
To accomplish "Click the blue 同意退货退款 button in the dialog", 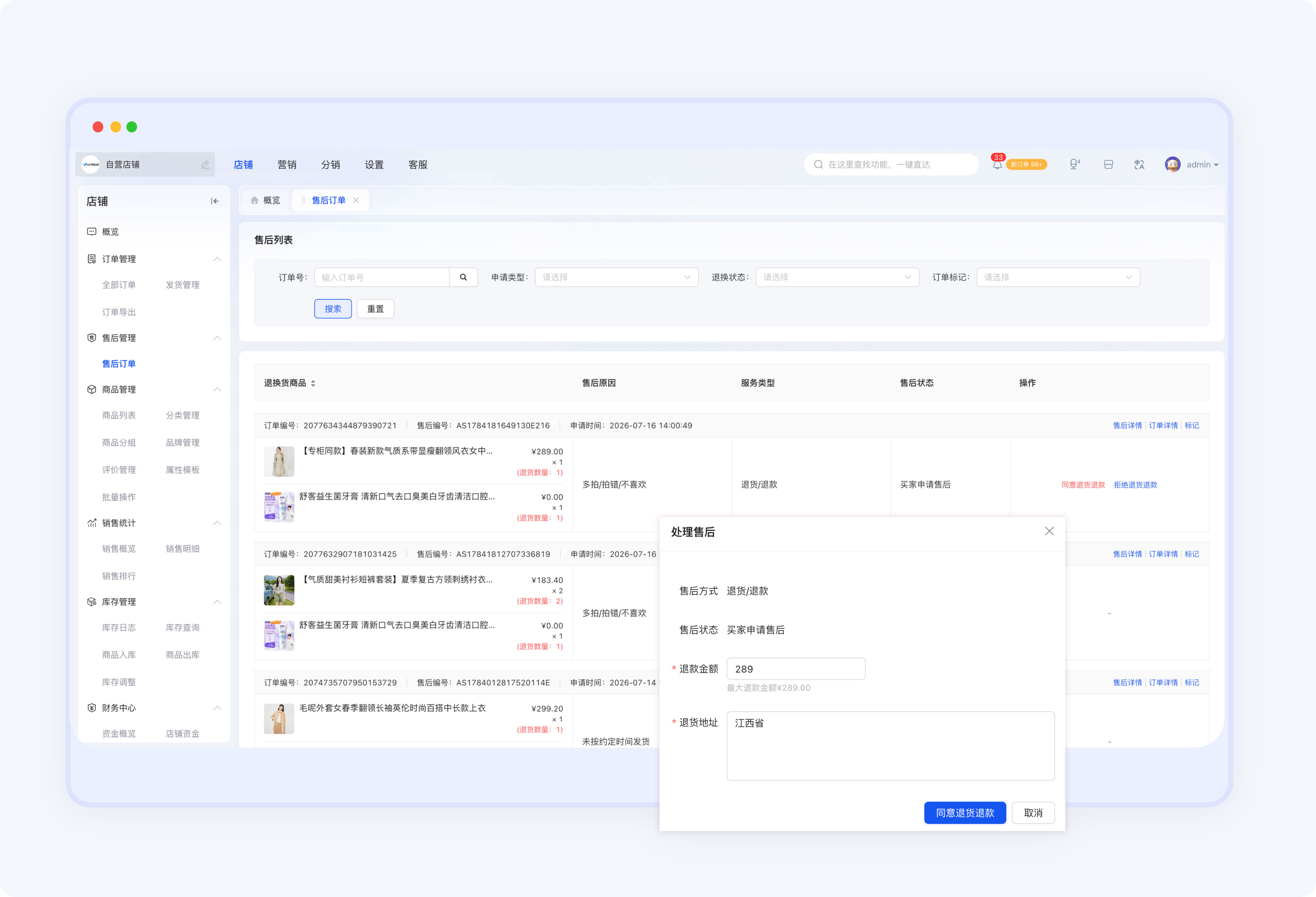I will pyautogui.click(x=965, y=813).
